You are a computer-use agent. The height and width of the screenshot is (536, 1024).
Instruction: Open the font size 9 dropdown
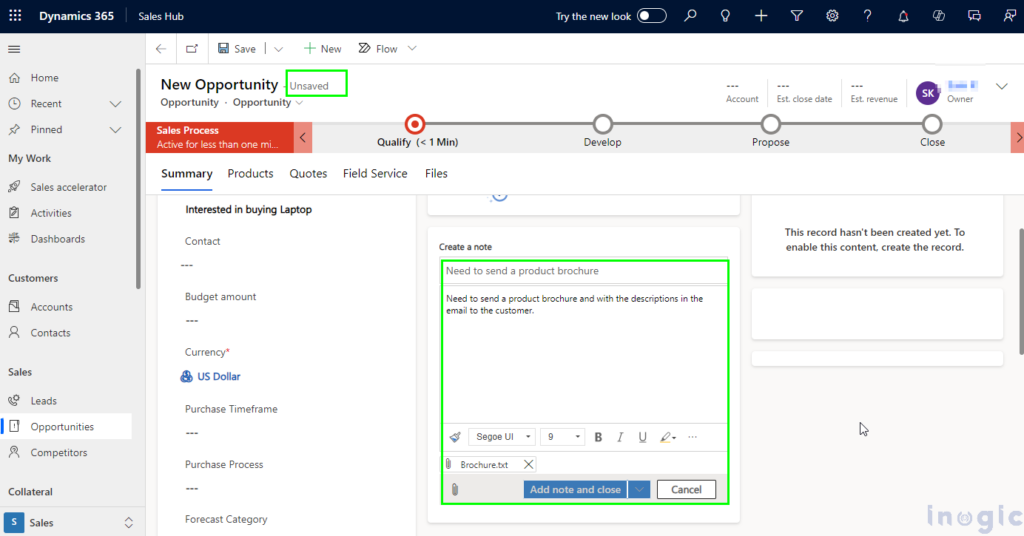coord(563,437)
